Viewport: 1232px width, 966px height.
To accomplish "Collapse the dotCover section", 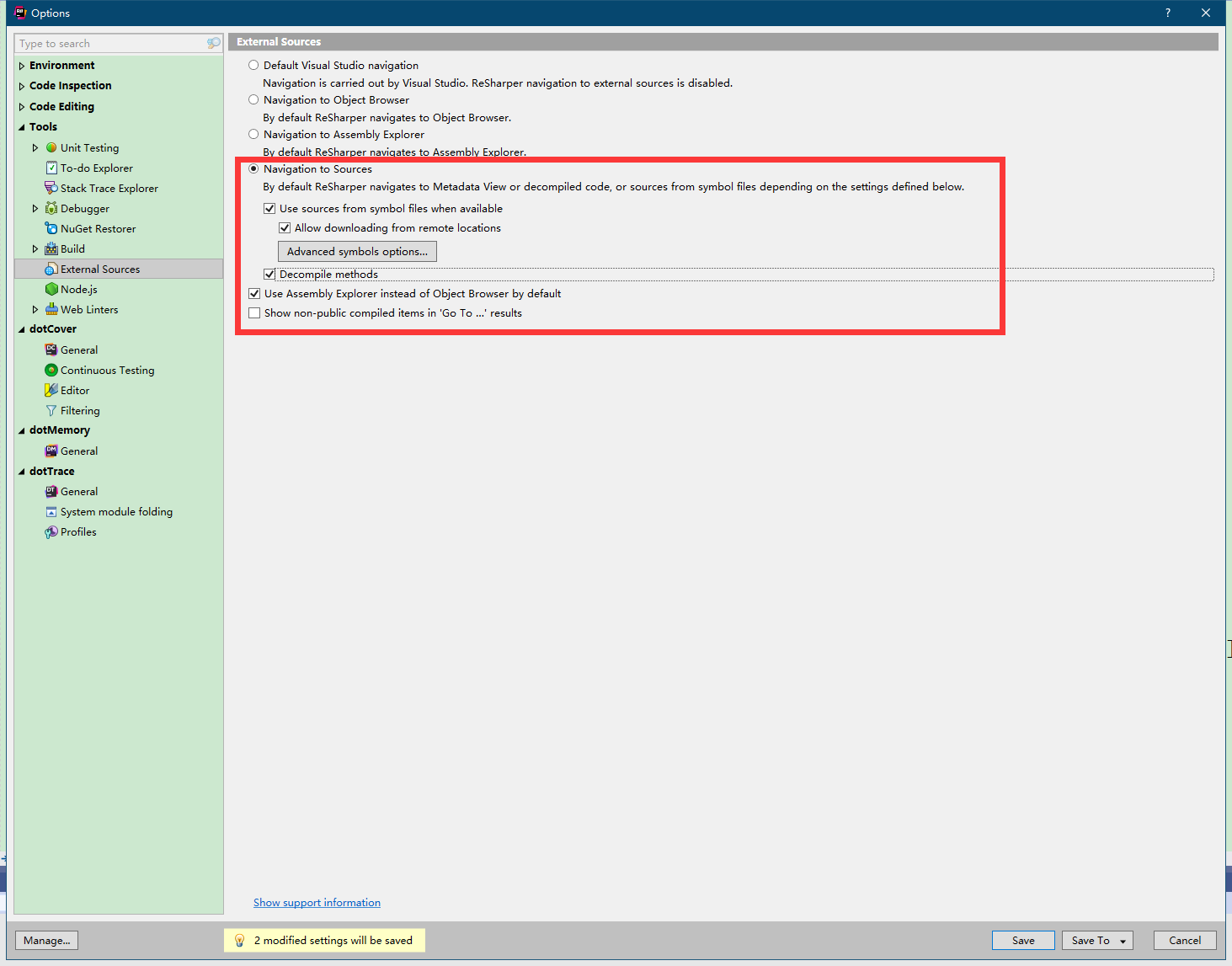I will click(x=22, y=329).
